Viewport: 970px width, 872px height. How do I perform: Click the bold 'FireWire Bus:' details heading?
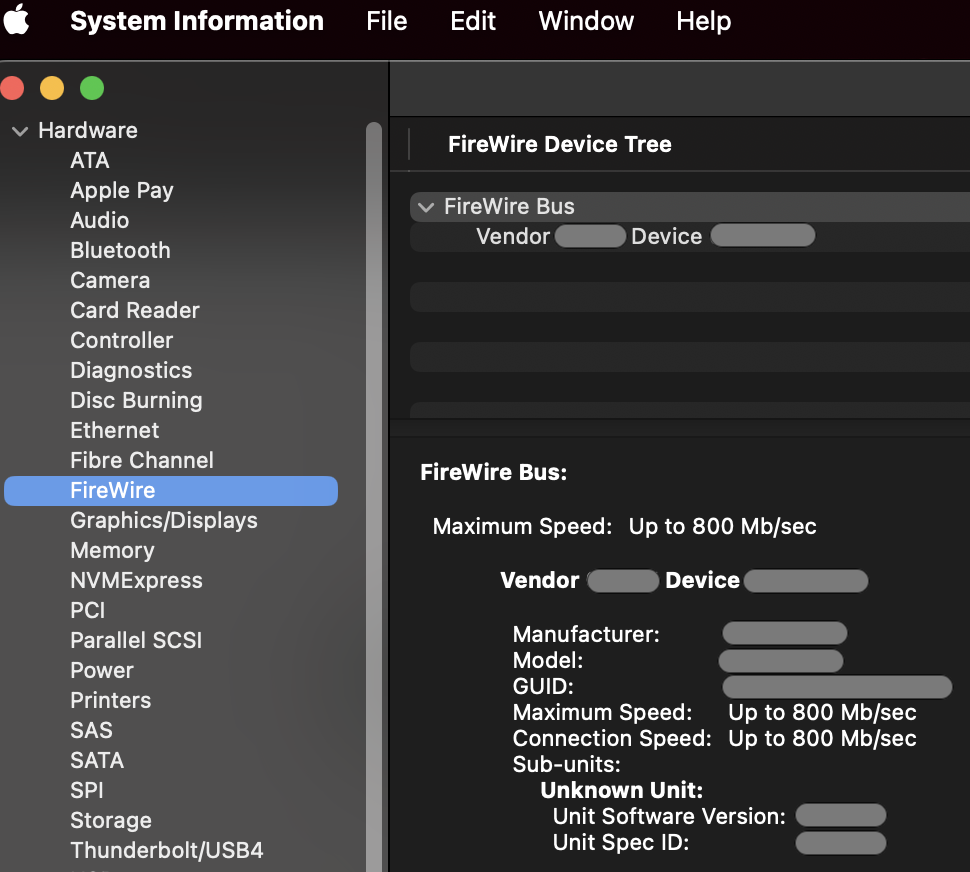coord(493,472)
